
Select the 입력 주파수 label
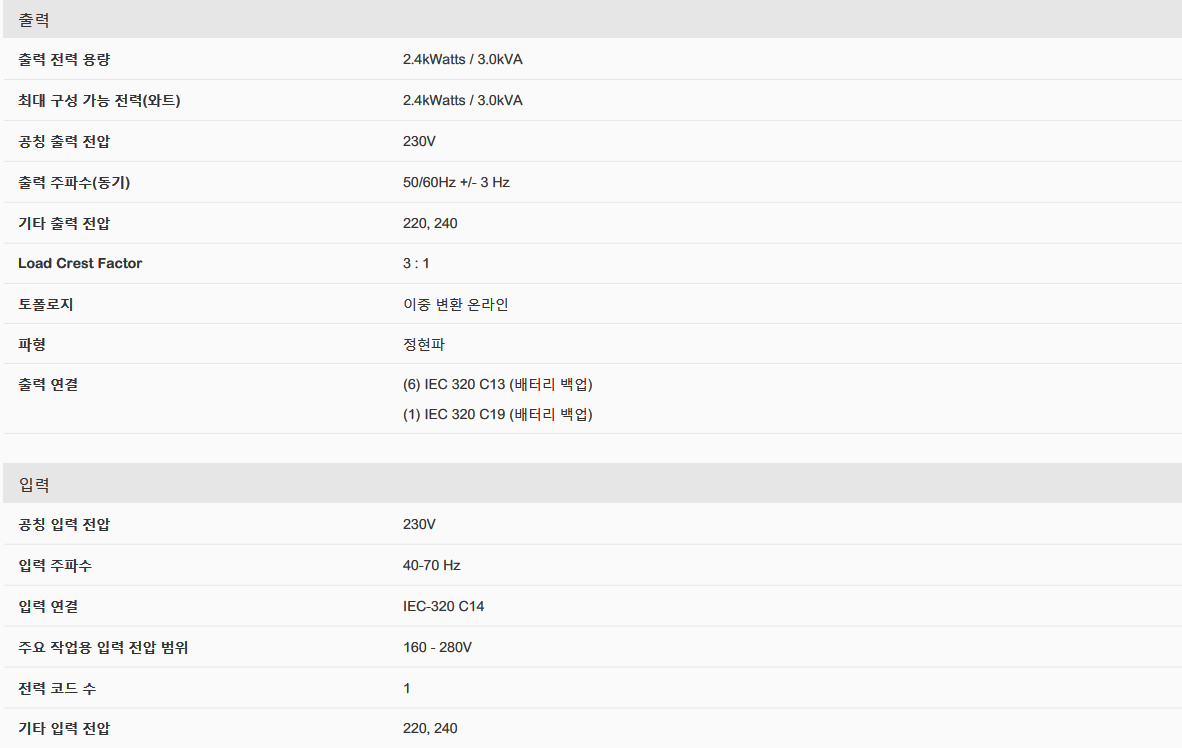[54, 566]
